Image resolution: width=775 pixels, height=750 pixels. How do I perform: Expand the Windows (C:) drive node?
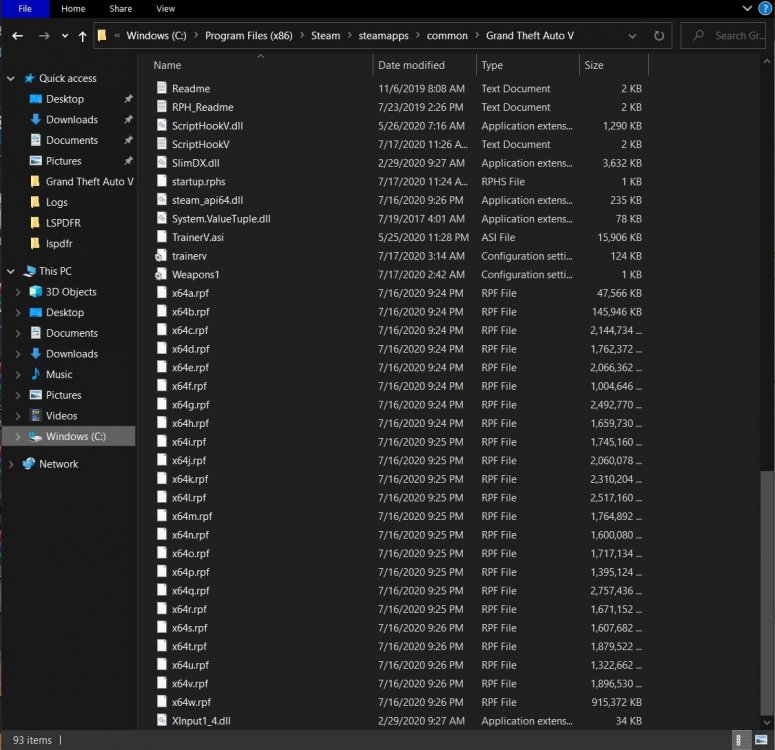pyautogui.click(x=18, y=437)
